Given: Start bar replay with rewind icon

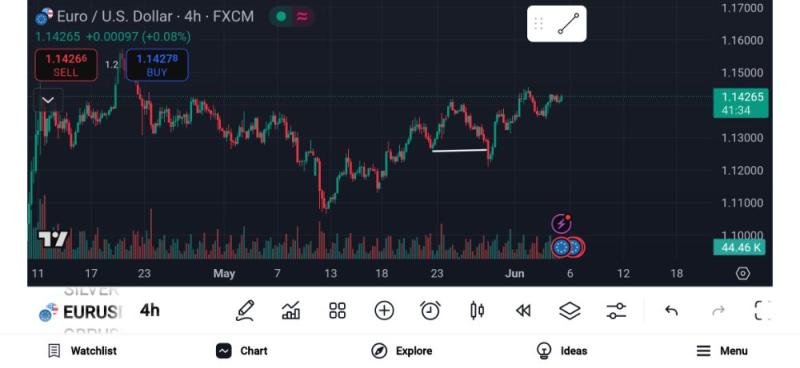Looking at the screenshot, I should 523,310.
